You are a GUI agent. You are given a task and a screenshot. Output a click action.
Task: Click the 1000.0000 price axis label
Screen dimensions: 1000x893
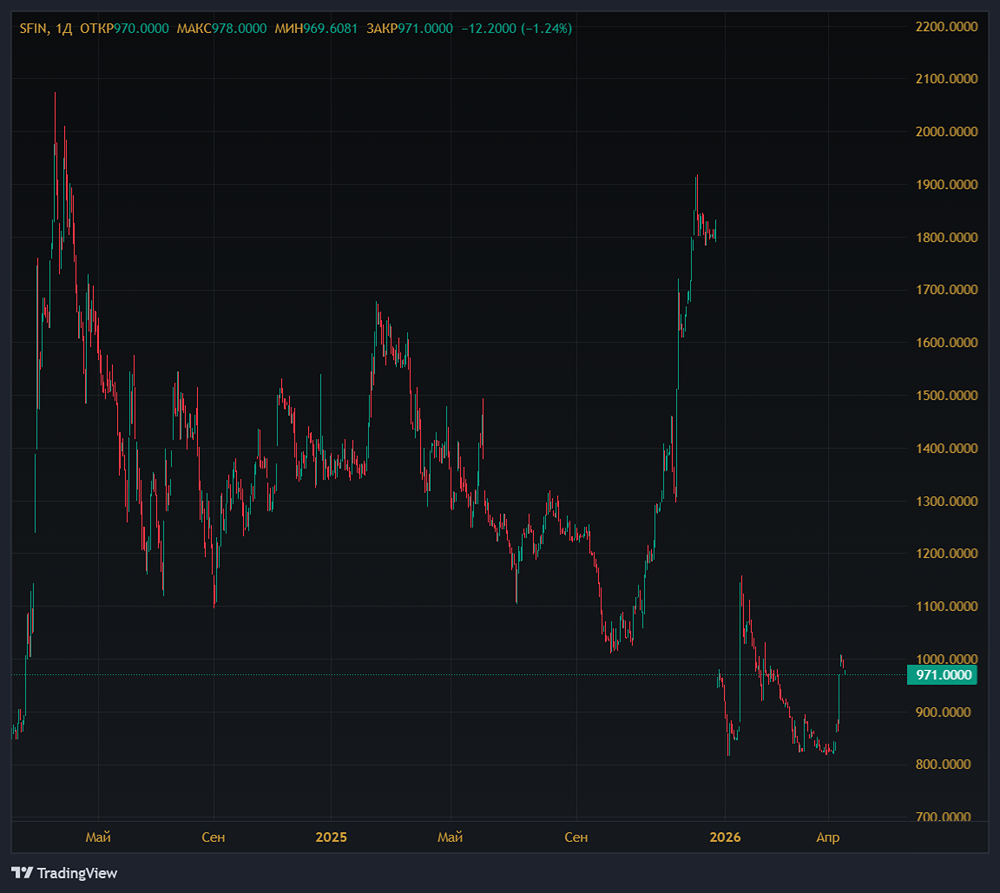[946, 659]
